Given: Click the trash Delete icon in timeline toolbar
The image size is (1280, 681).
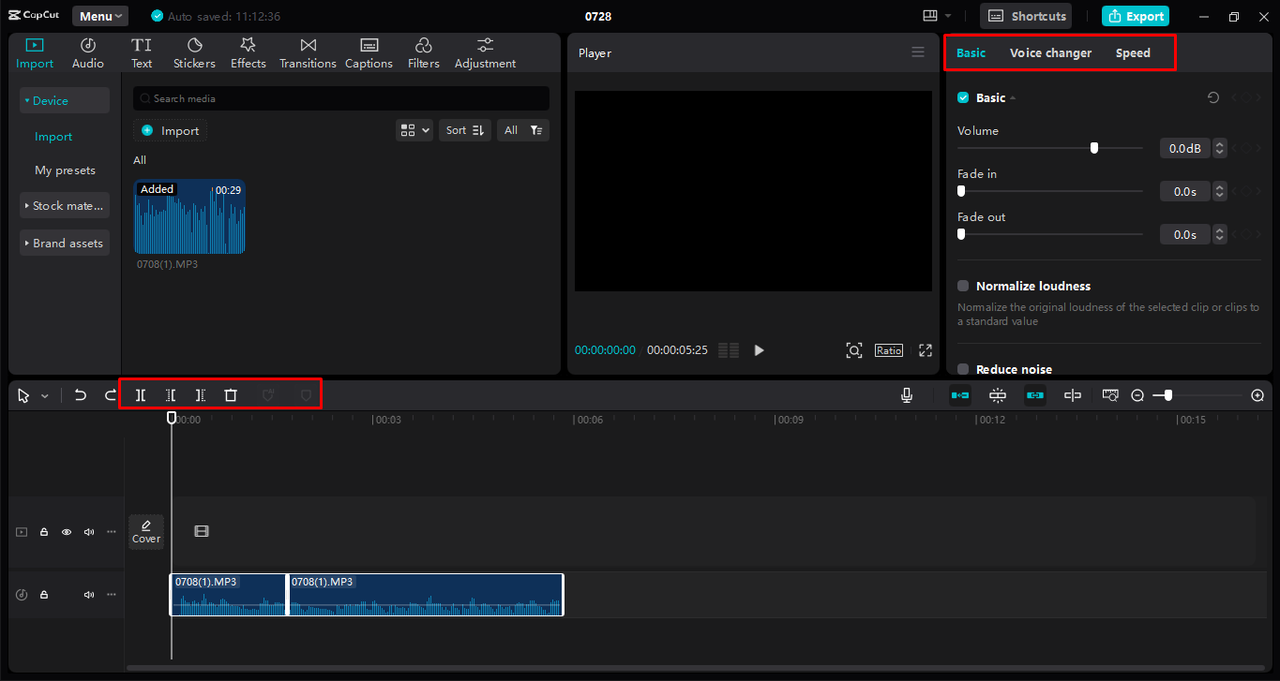Looking at the screenshot, I should (x=231, y=395).
